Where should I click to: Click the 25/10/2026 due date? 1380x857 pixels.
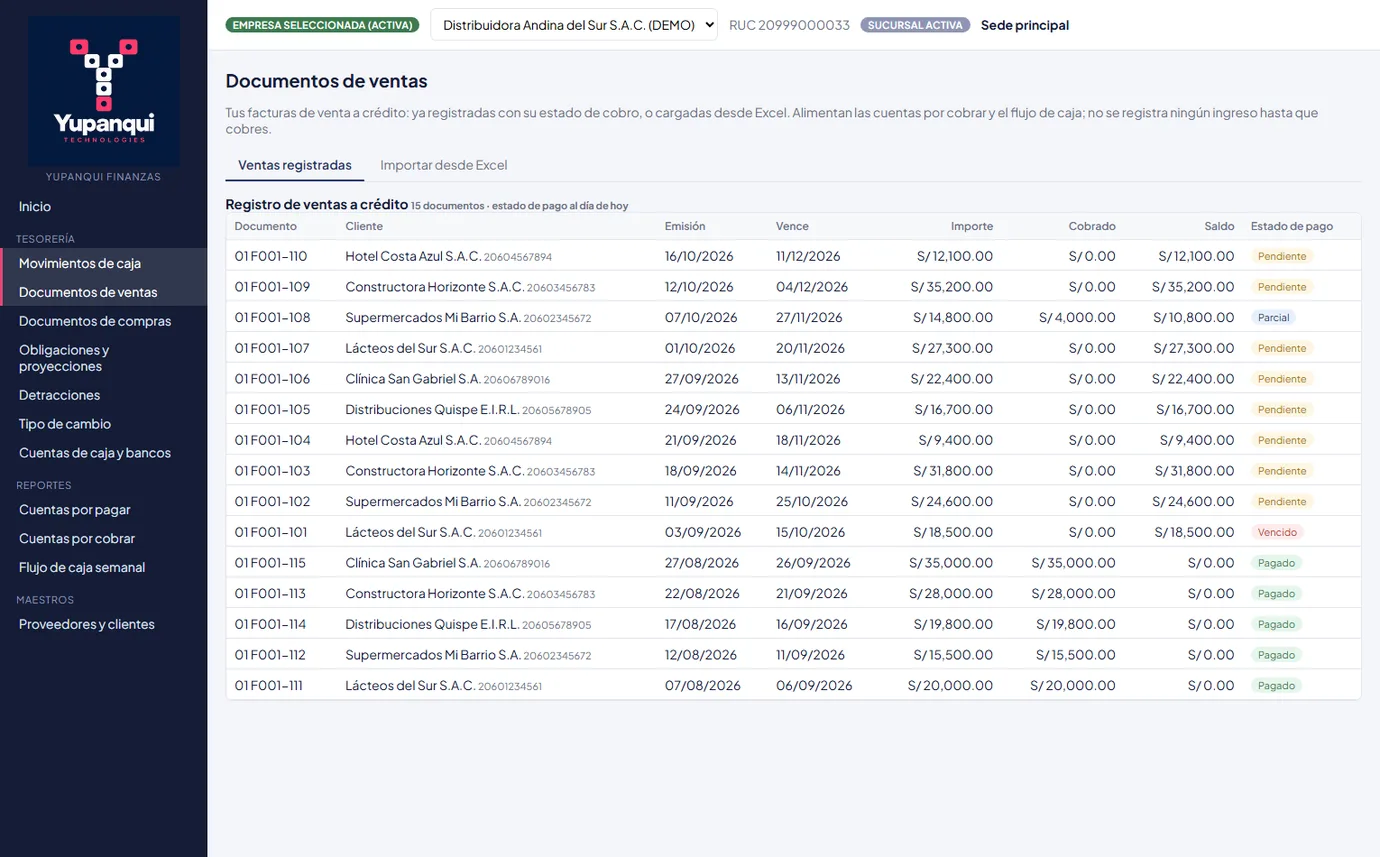(809, 502)
